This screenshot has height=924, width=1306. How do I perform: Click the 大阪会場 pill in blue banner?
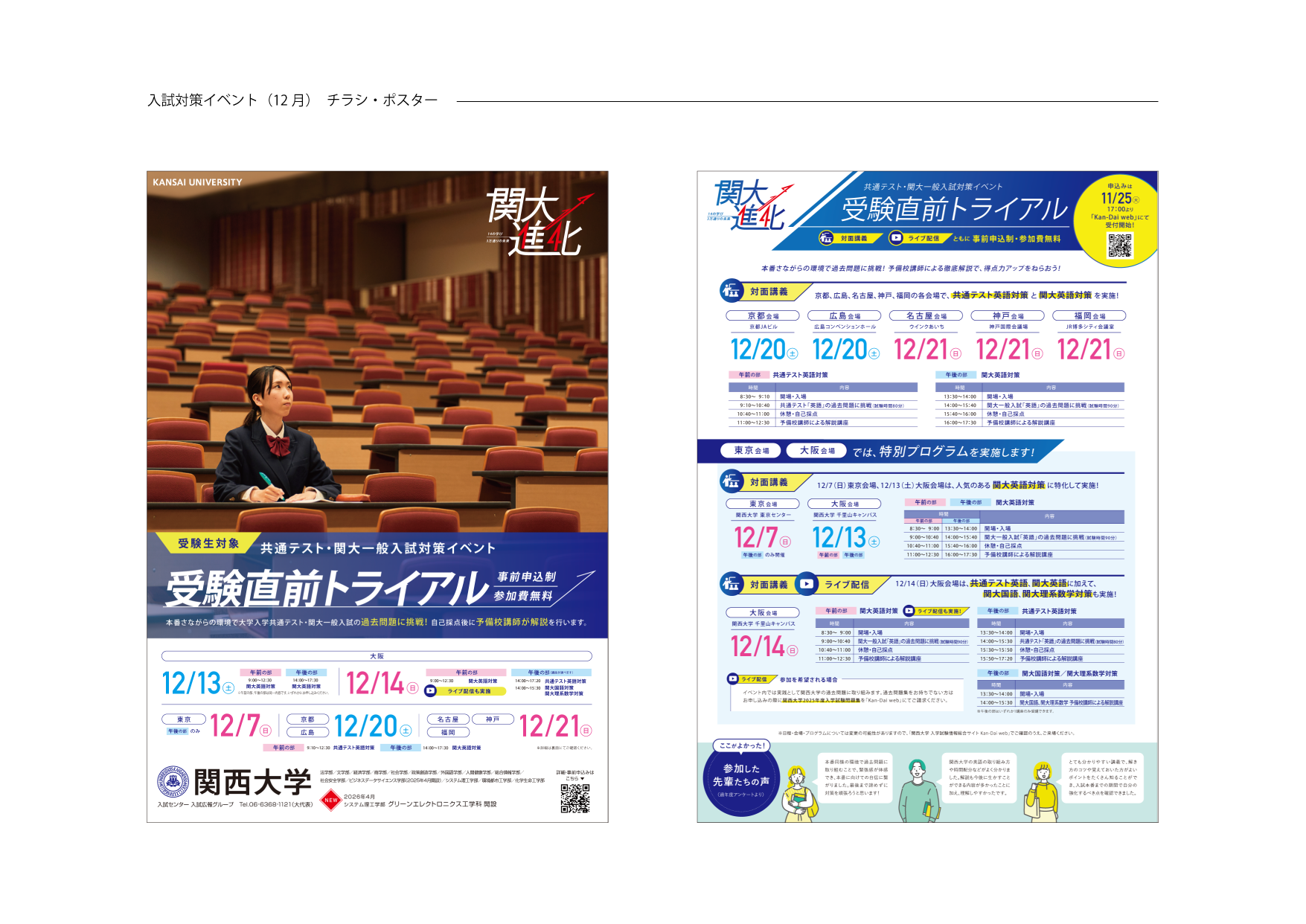817,450
